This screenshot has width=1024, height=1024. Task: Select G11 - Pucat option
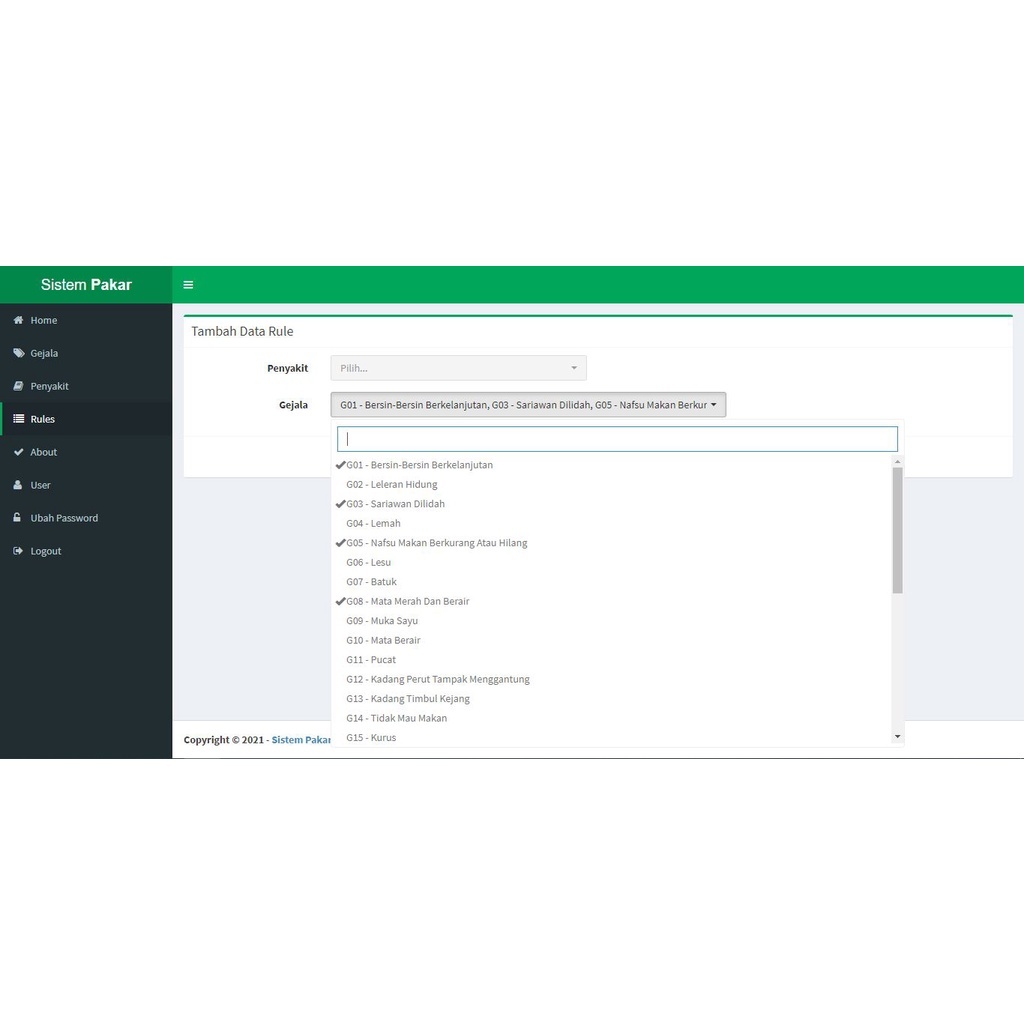point(611,660)
